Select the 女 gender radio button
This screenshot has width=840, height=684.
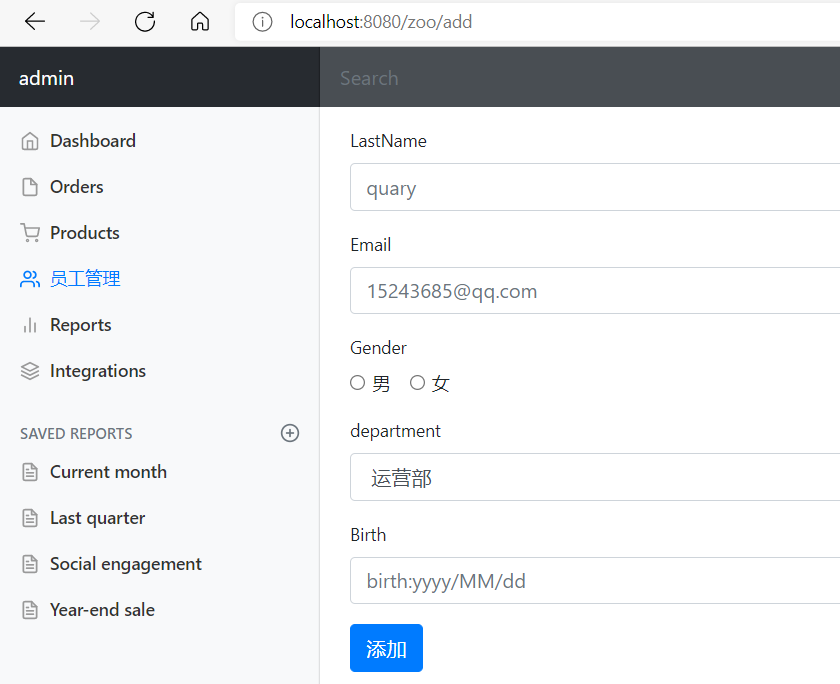tap(418, 383)
